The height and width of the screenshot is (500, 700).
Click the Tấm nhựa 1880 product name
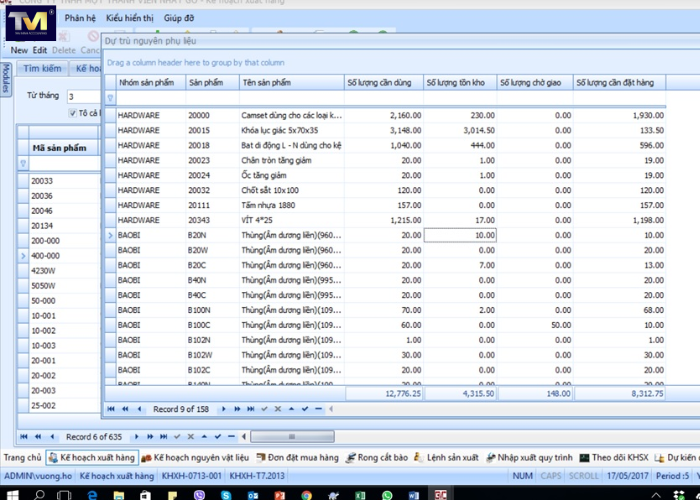pyautogui.click(x=268, y=205)
